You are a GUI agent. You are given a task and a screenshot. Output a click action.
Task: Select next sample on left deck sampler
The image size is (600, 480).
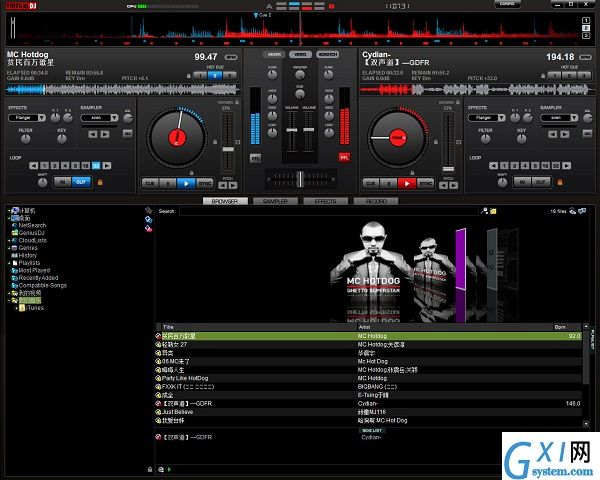[x=105, y=134]
